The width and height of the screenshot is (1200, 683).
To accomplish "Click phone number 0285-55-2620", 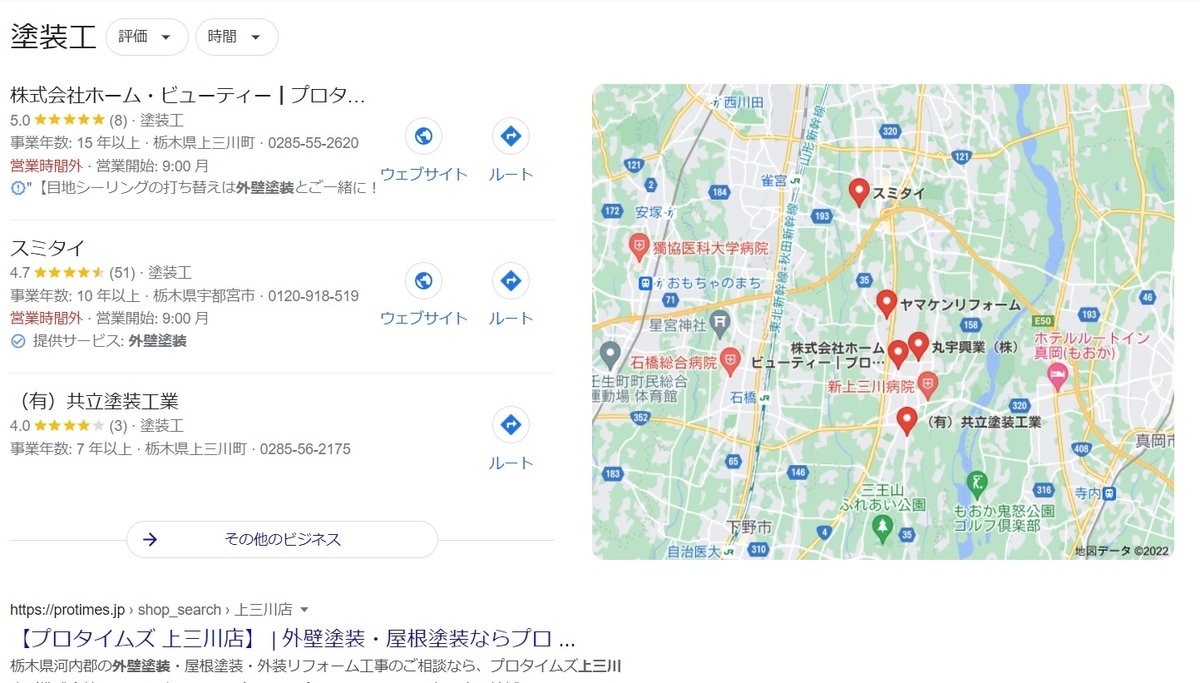I will (x=313, y=143).
